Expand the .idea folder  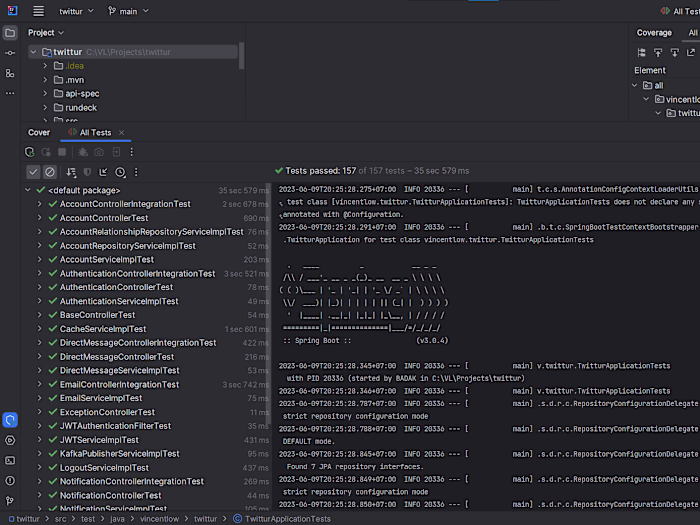pyautogui.click(x=45, y=66)
